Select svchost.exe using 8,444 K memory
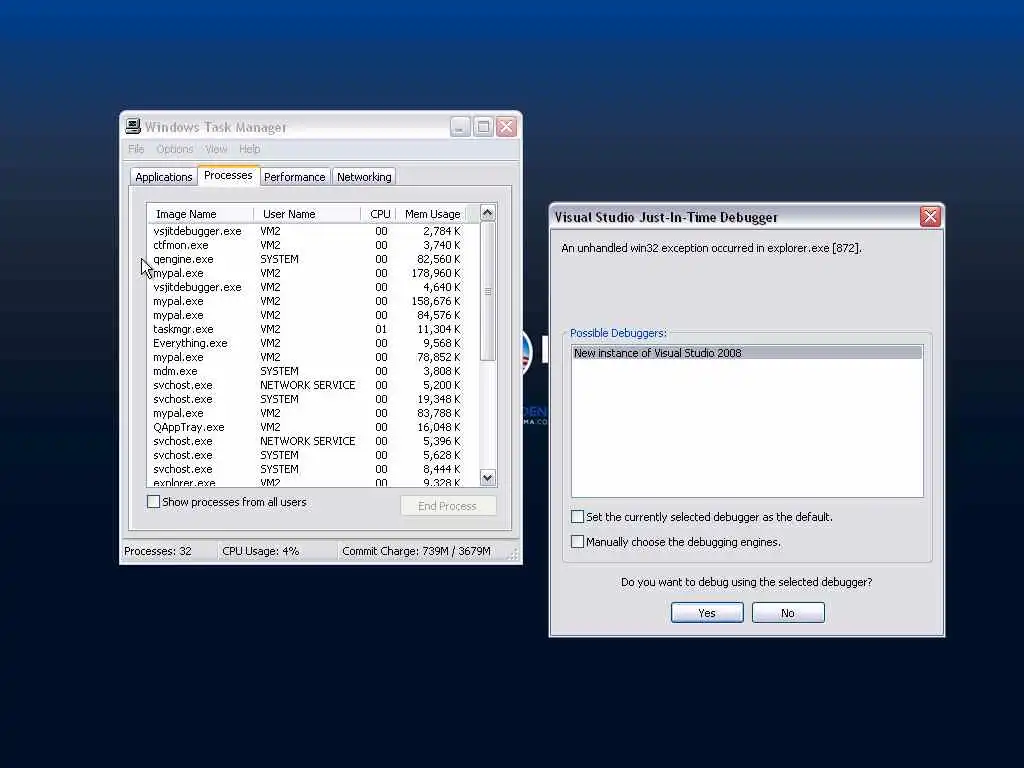Screen dimensions: 1024x768 coord(307,469)
